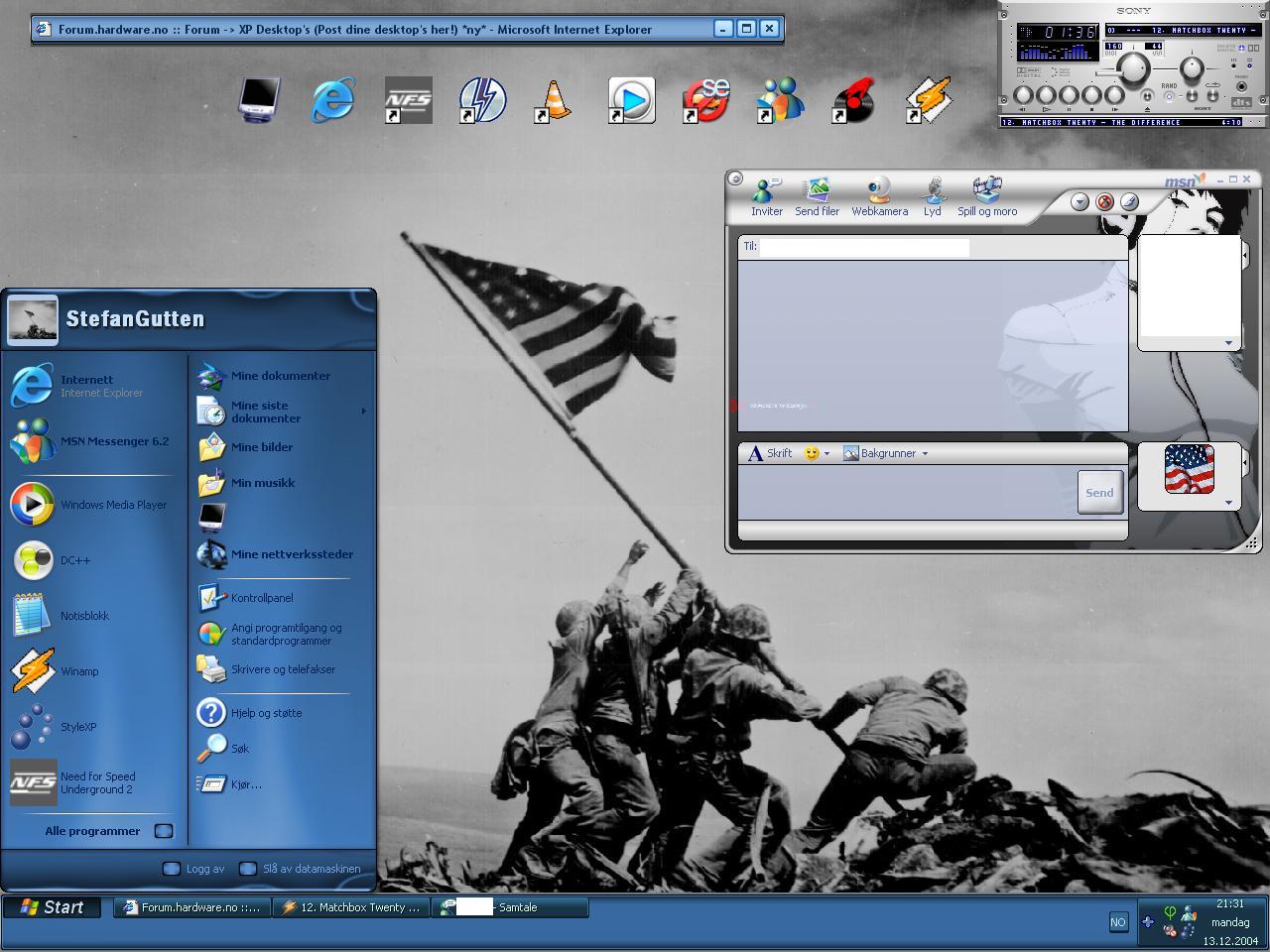Click MSN Messenger tray icon
Screen dimensions: 1270x952
(x=1189, y=913)
